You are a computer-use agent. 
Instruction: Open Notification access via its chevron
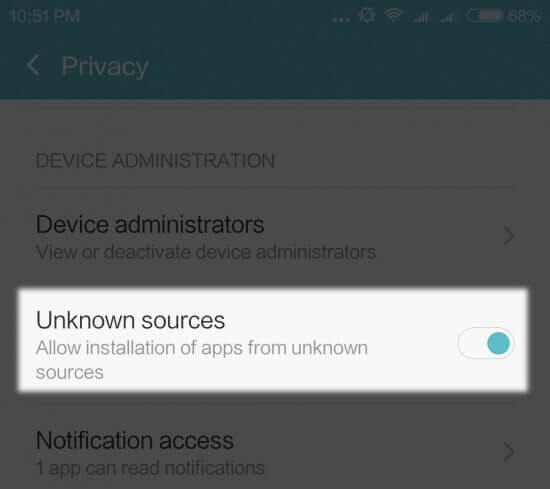pos(509,451)
